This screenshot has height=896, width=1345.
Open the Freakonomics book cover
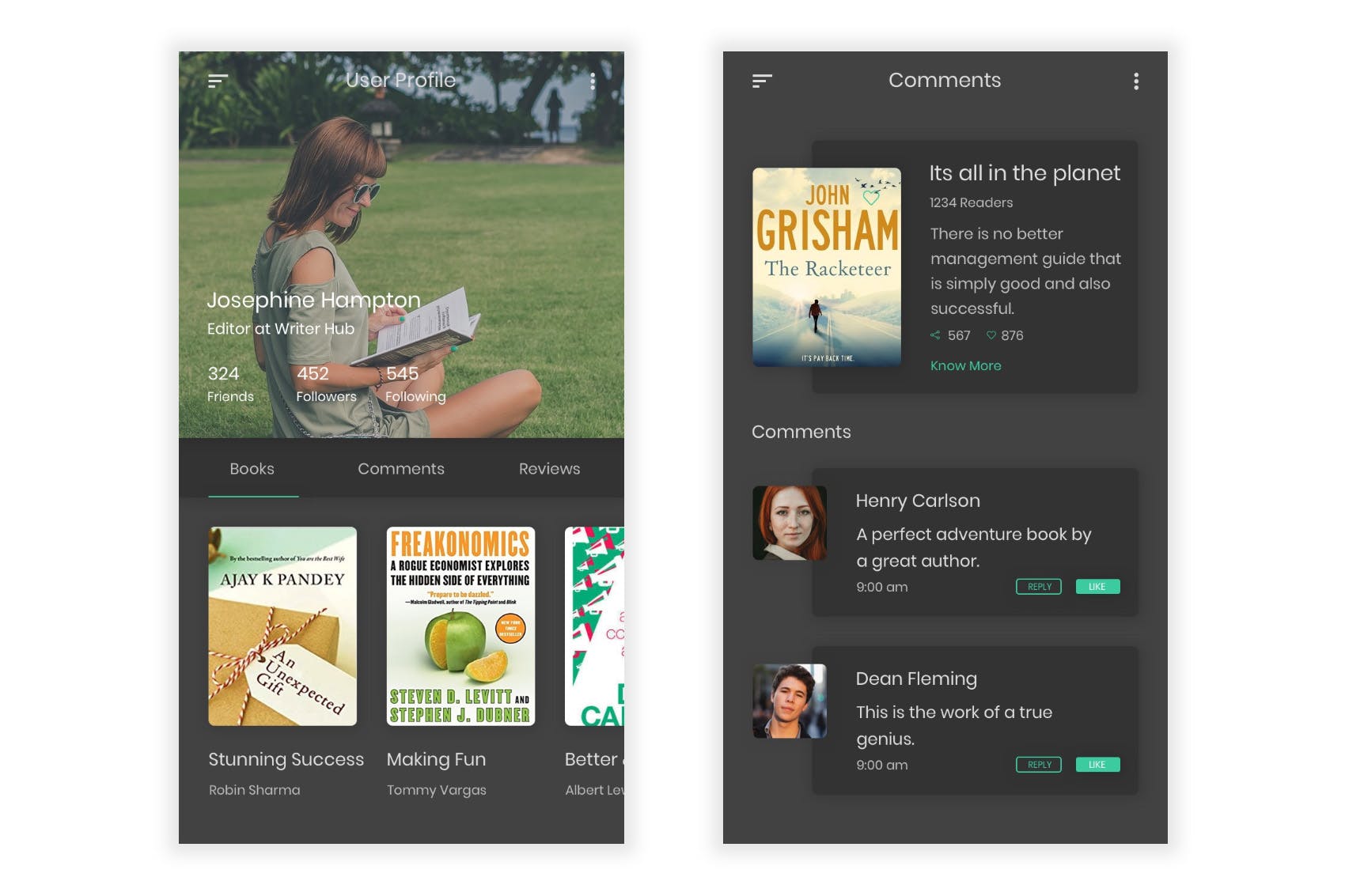click(461, 626)
